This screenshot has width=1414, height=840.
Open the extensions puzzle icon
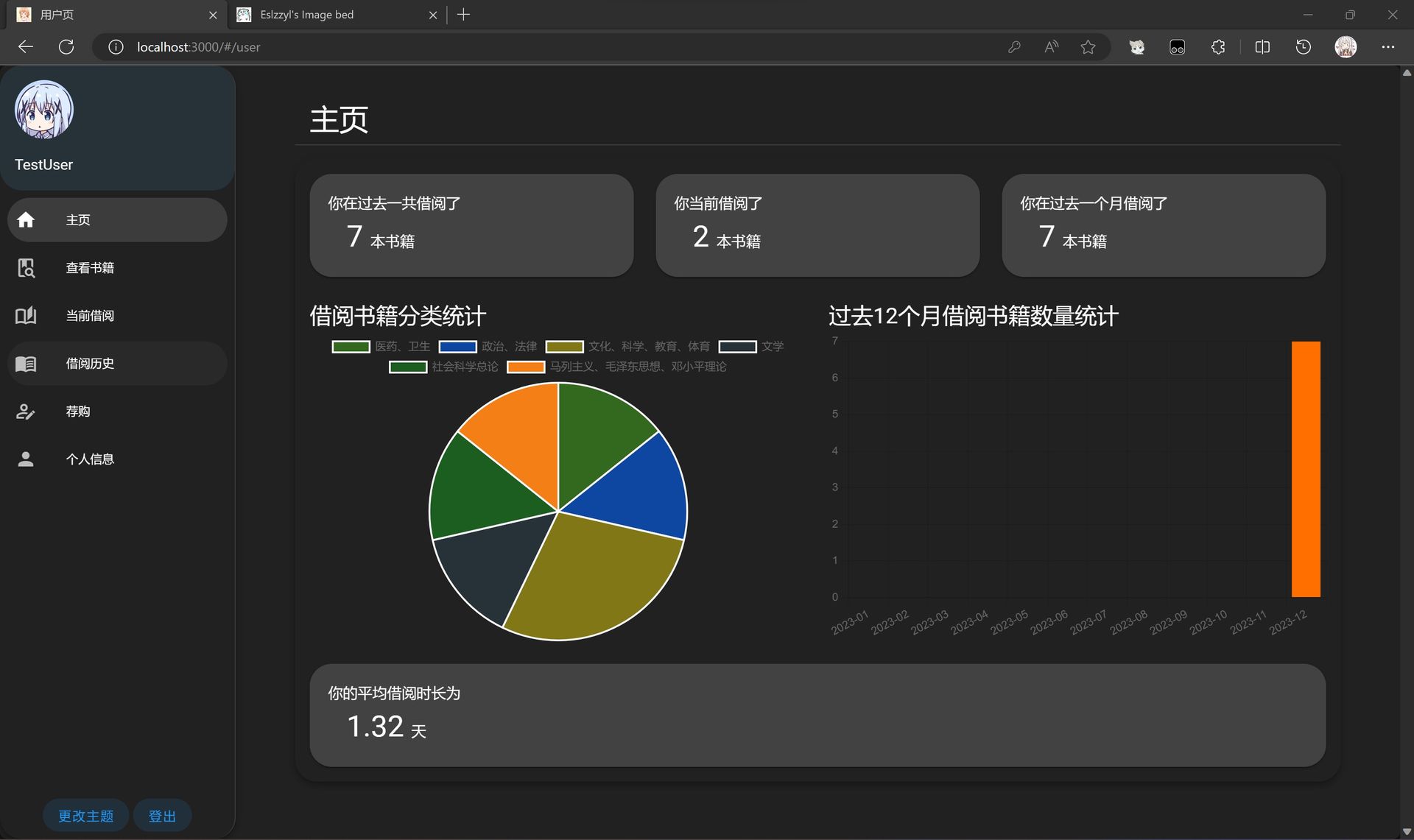pyautogui.click(x=1218, y=47)
